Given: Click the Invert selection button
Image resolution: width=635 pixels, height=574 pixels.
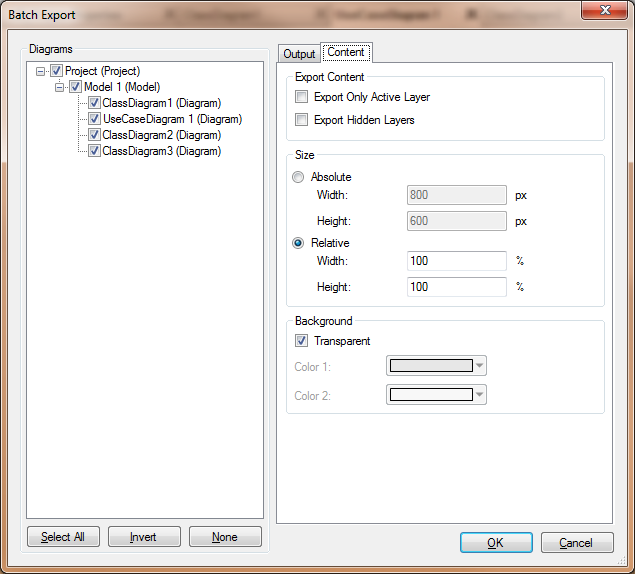Looking at the screenshot, I should coord(144,537).
